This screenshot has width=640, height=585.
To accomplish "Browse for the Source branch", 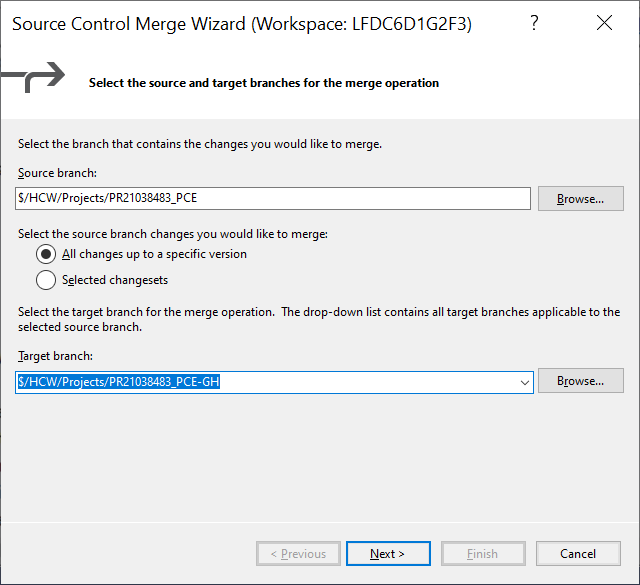I will (x=580, y=199).
